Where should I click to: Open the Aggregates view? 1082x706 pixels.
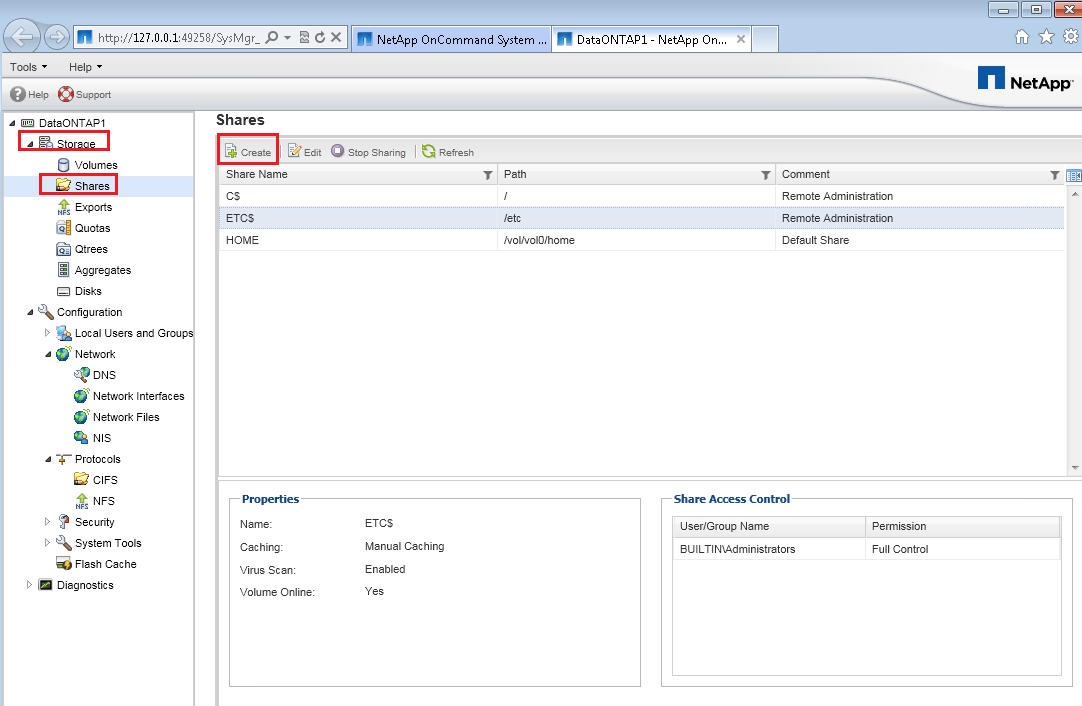(x=104, y=269)
